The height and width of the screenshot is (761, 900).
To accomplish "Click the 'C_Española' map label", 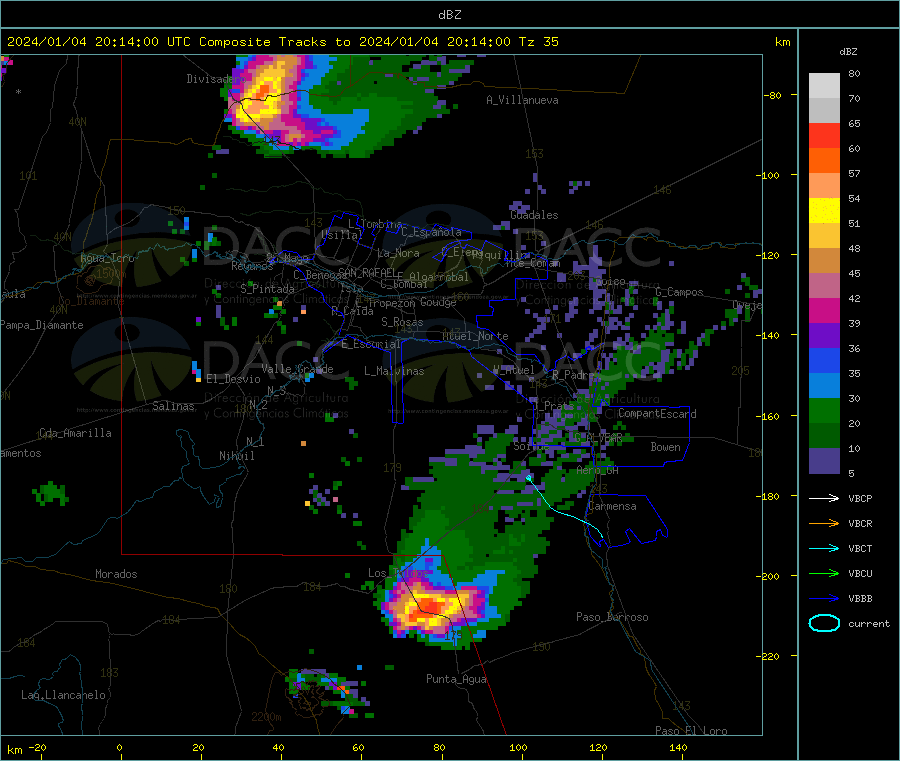I will [431, 232].
